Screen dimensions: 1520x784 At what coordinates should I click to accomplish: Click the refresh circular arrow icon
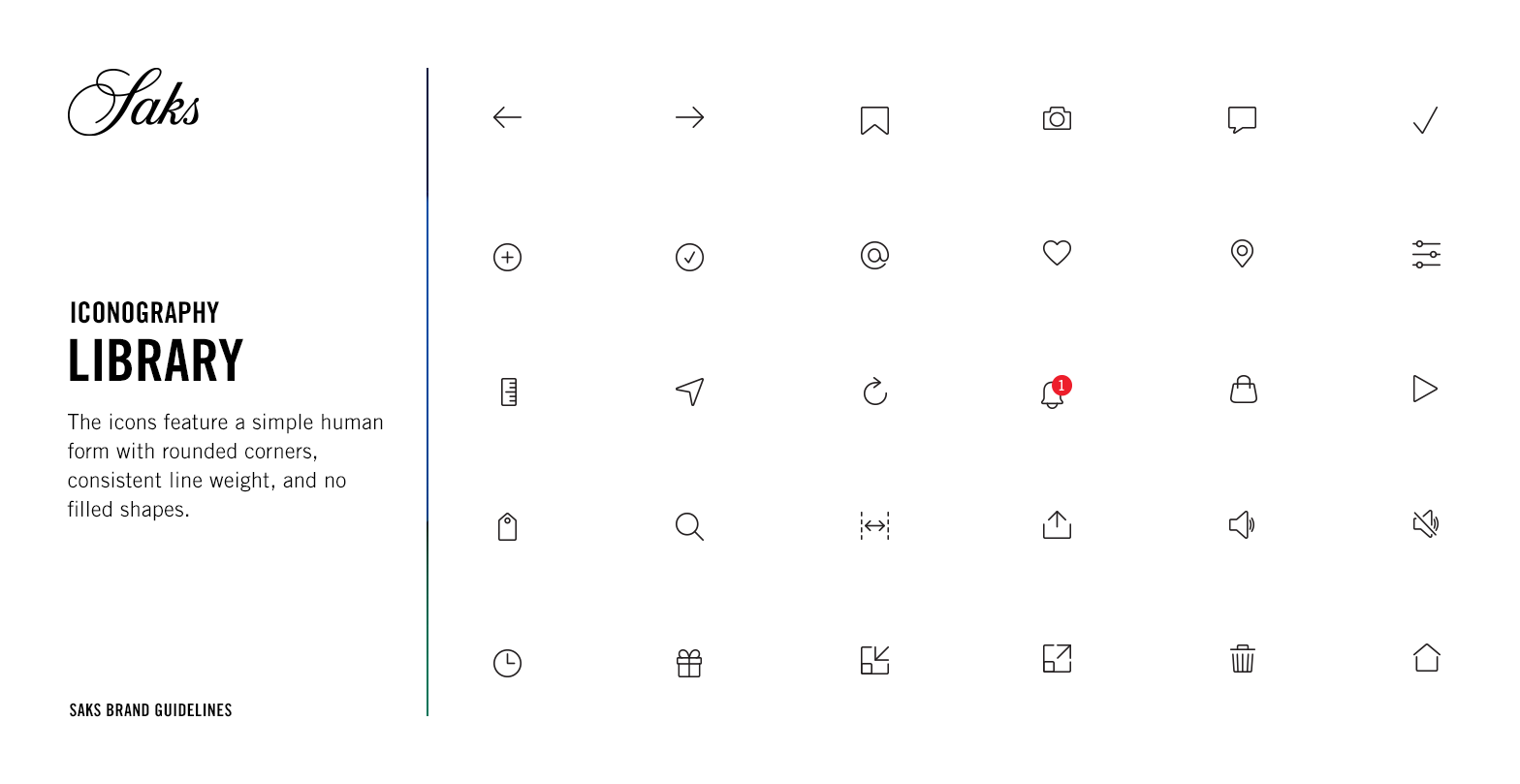[x=874, y=392]
